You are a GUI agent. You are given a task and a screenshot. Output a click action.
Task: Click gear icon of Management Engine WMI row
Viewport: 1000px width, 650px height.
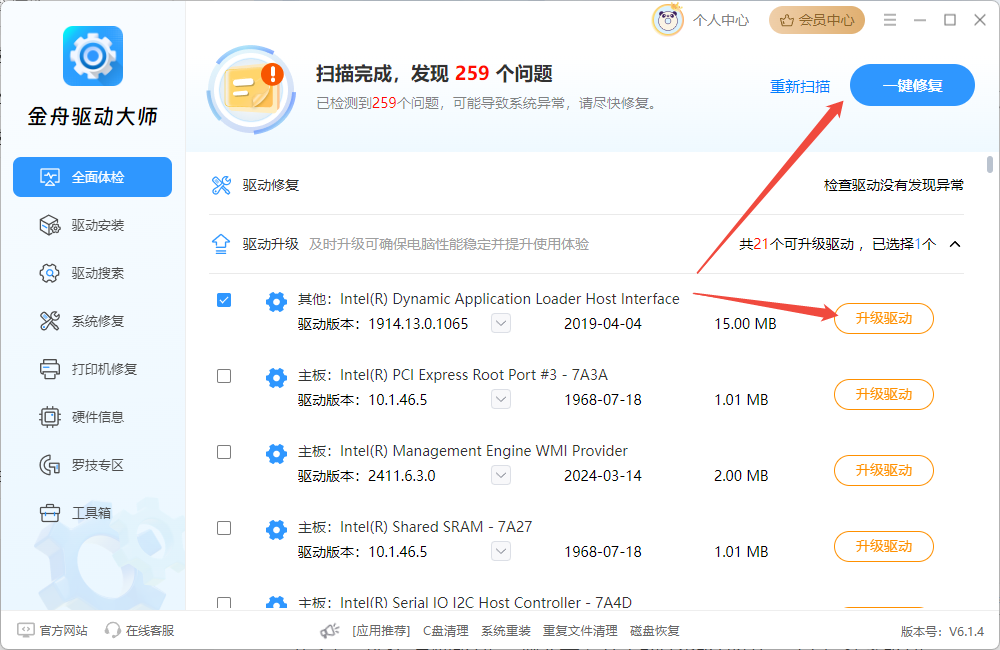click(276, 454)
